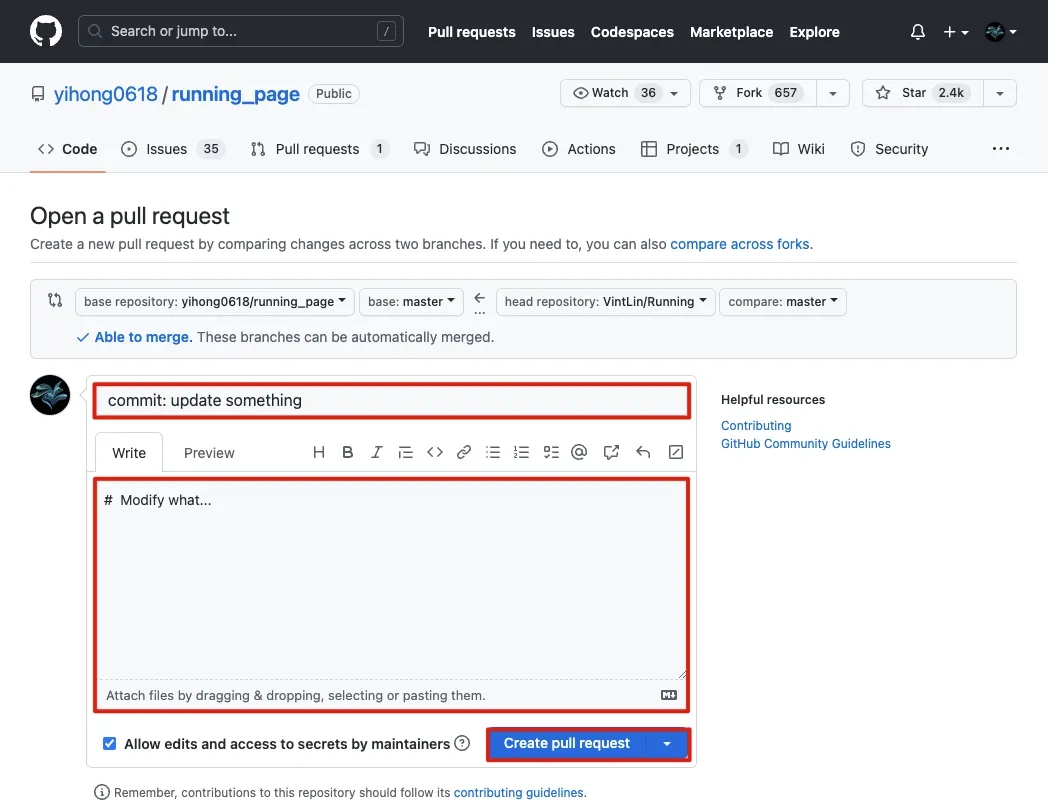Viewport: 1048px width, 802px height.
Task: Switch to the Preview editor tab
Action: tap(209, 453)
